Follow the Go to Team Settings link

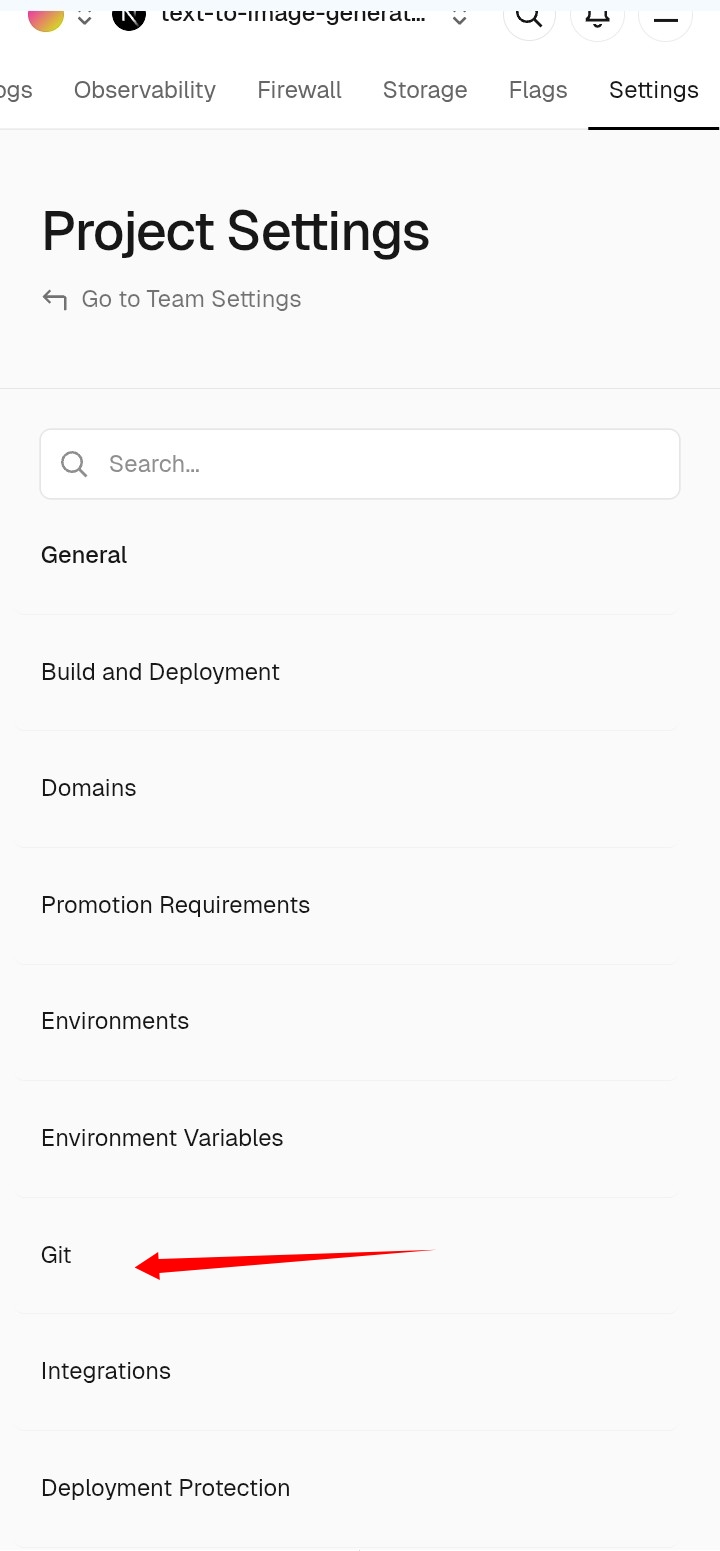(x=191, y=299)
